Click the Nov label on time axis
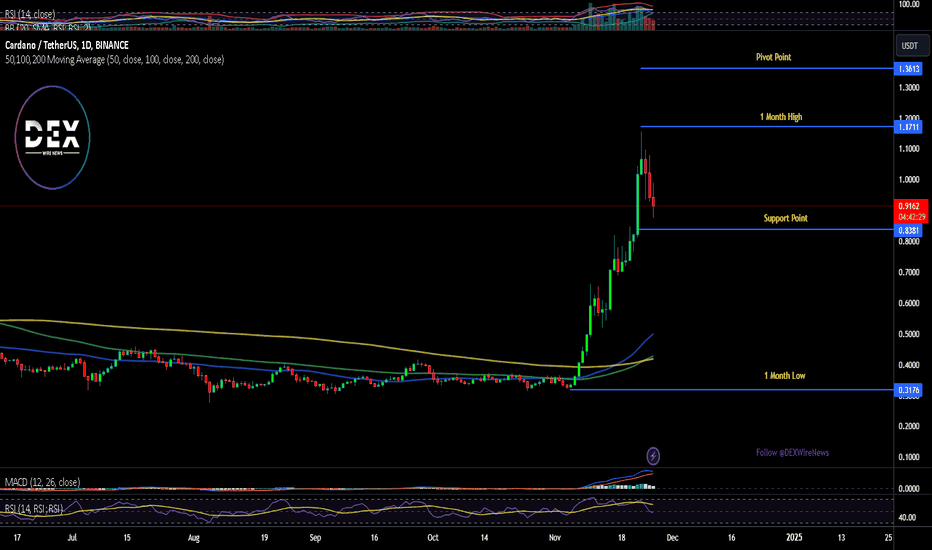932x550 pixels. click(x=555, y=538)
